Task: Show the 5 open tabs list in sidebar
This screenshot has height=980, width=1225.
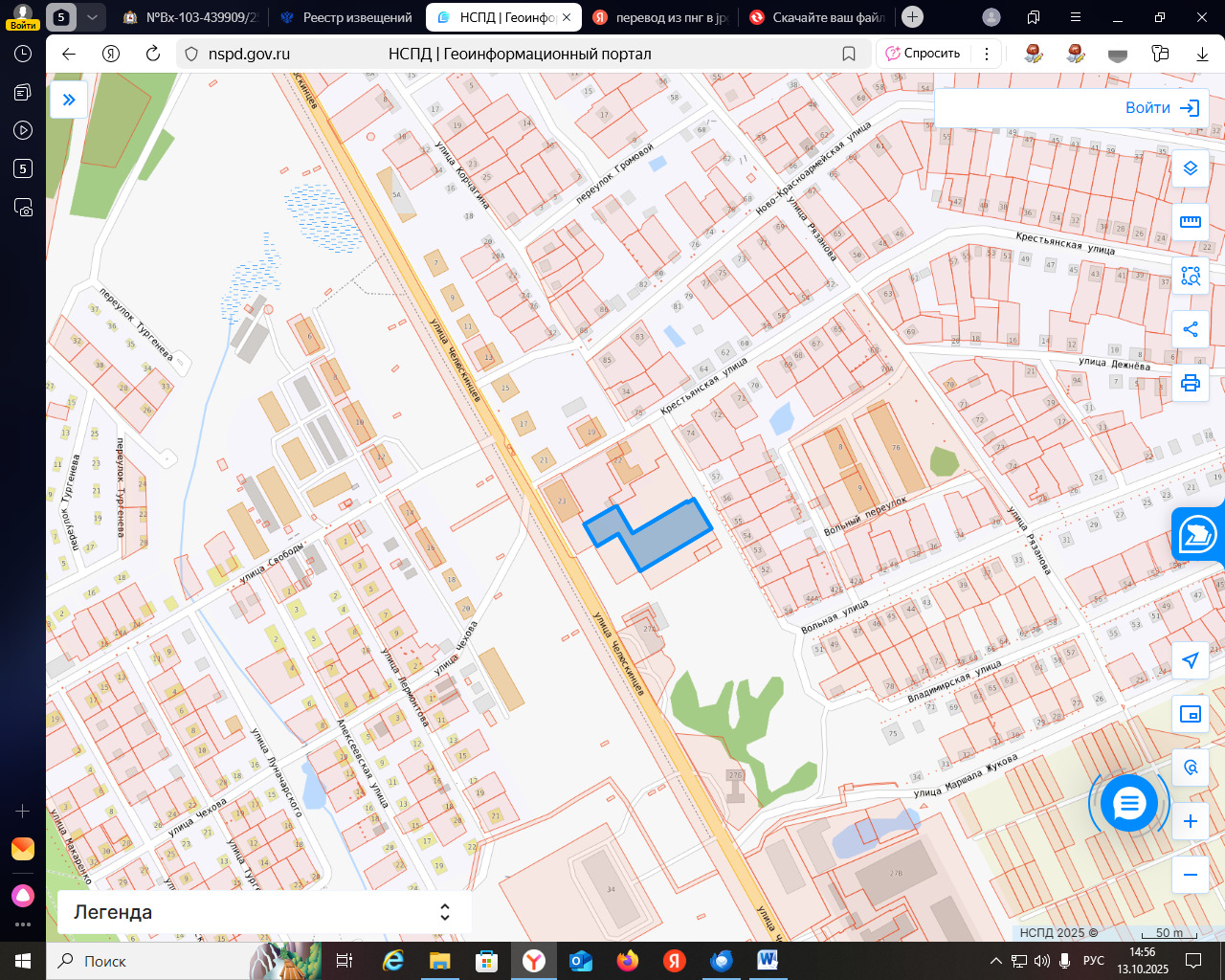Action: click(x=23, y=168)
